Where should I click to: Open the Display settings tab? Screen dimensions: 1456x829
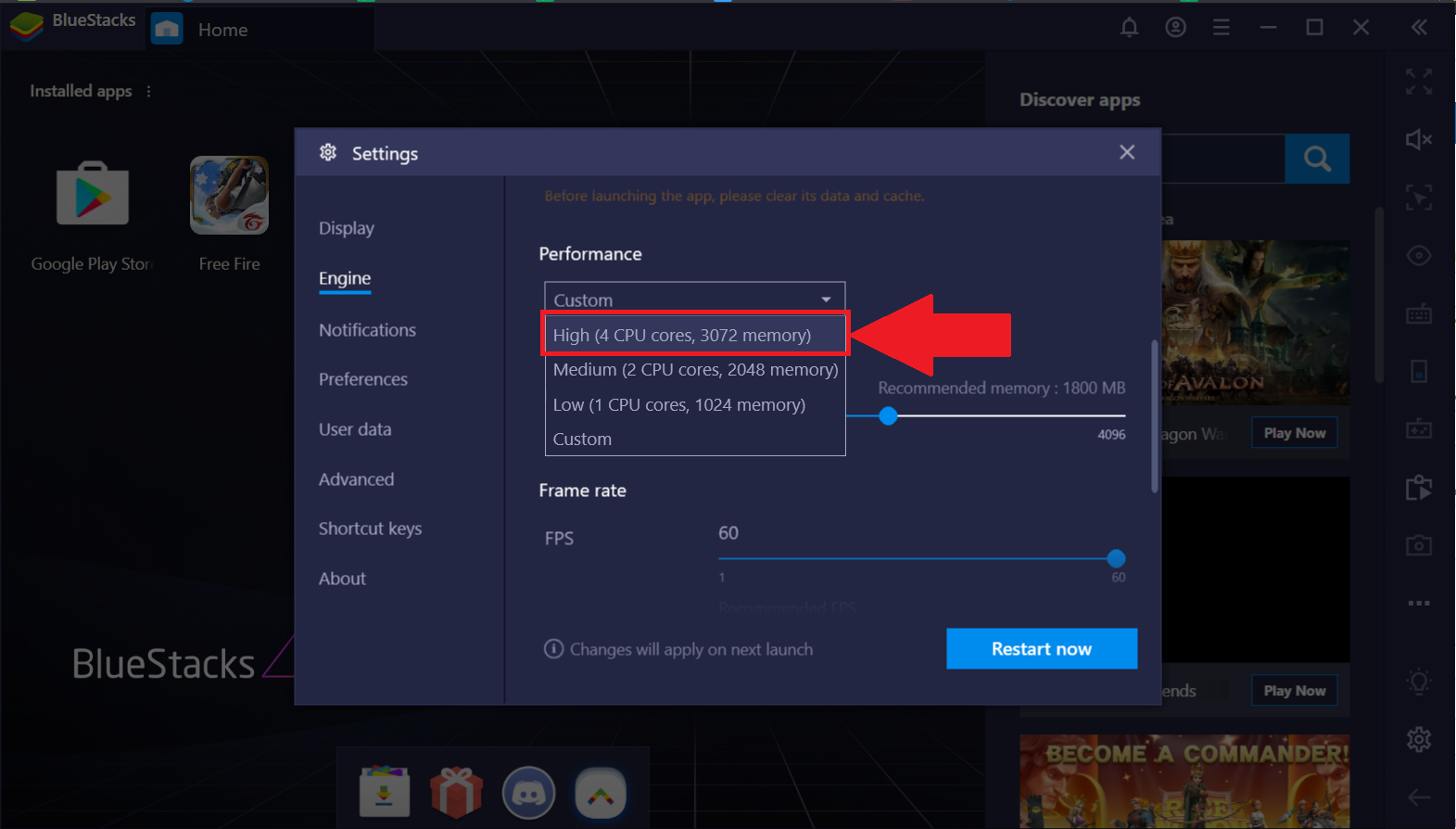pyautogui.click(x=347, y=228)
